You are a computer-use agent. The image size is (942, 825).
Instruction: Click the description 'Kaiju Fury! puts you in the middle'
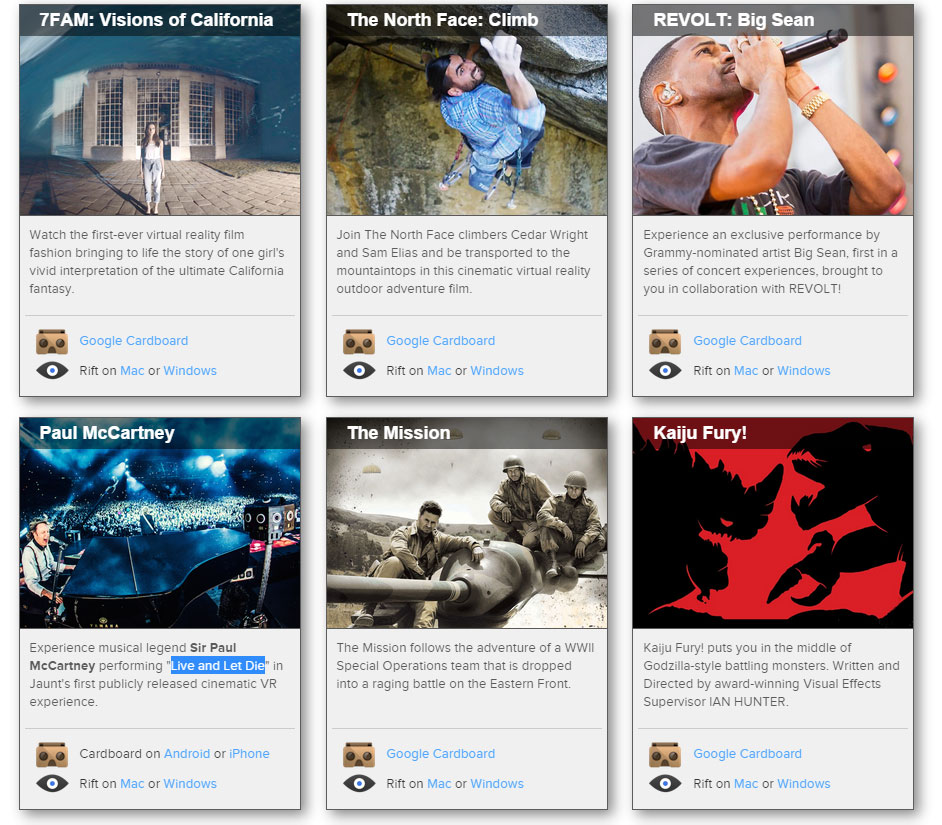[x=771, y=674]
